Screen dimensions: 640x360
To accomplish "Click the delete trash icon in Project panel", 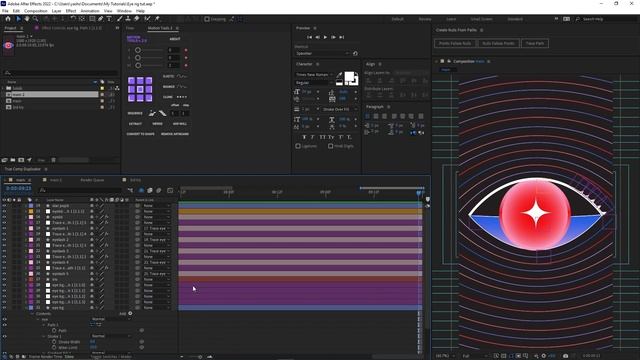I will pos(53,160).
